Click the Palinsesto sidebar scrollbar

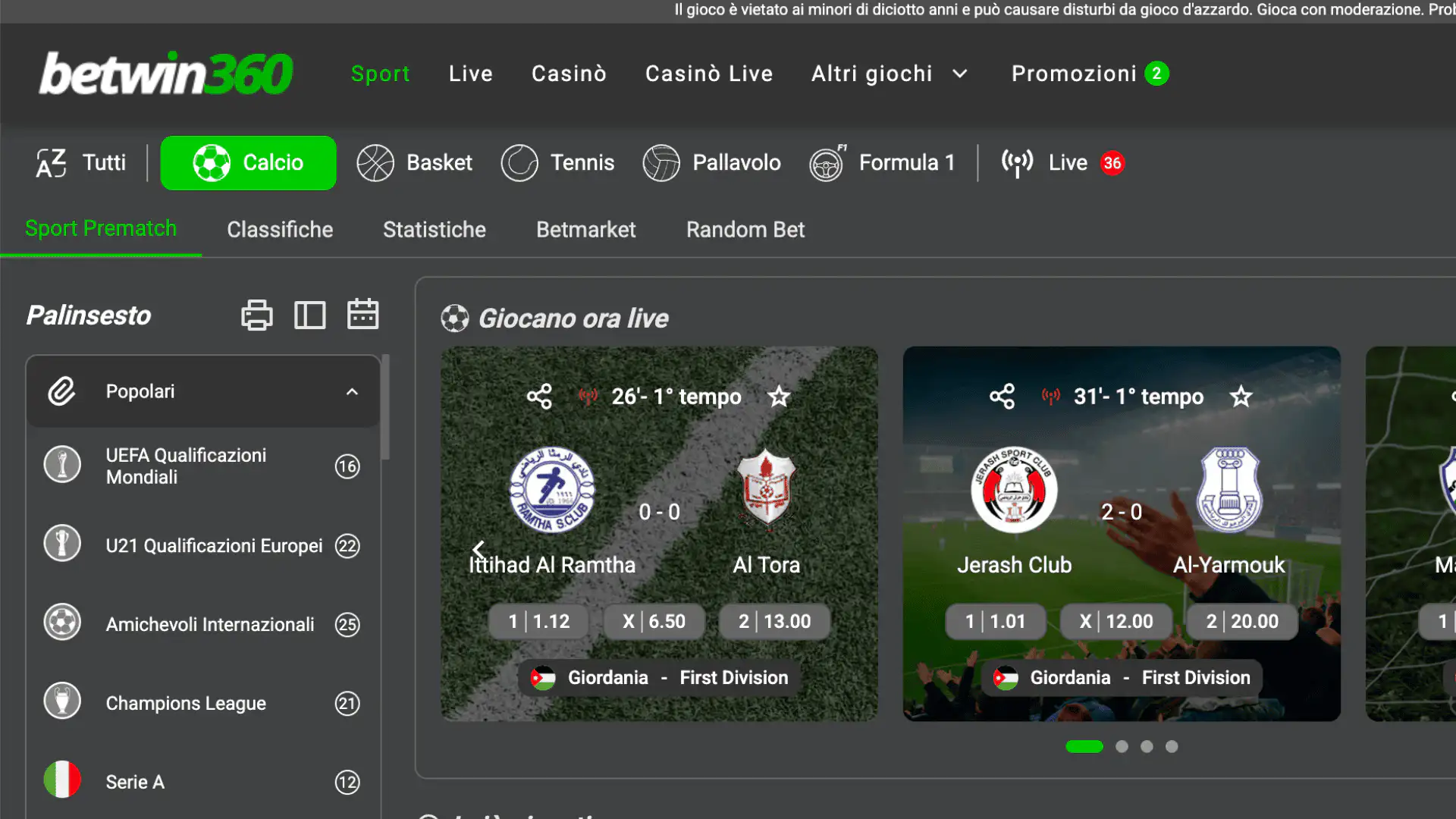[385, 407]
